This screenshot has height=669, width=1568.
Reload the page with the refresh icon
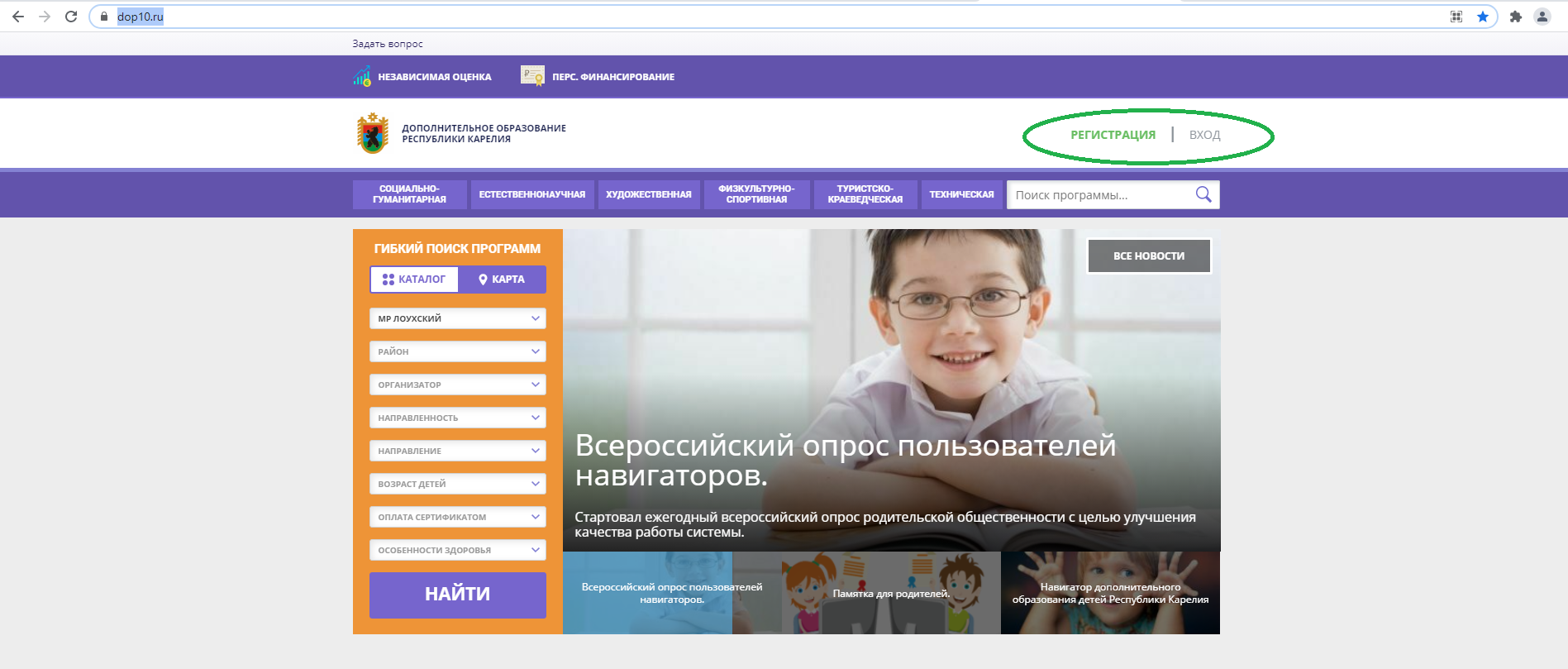click(71, 17)
